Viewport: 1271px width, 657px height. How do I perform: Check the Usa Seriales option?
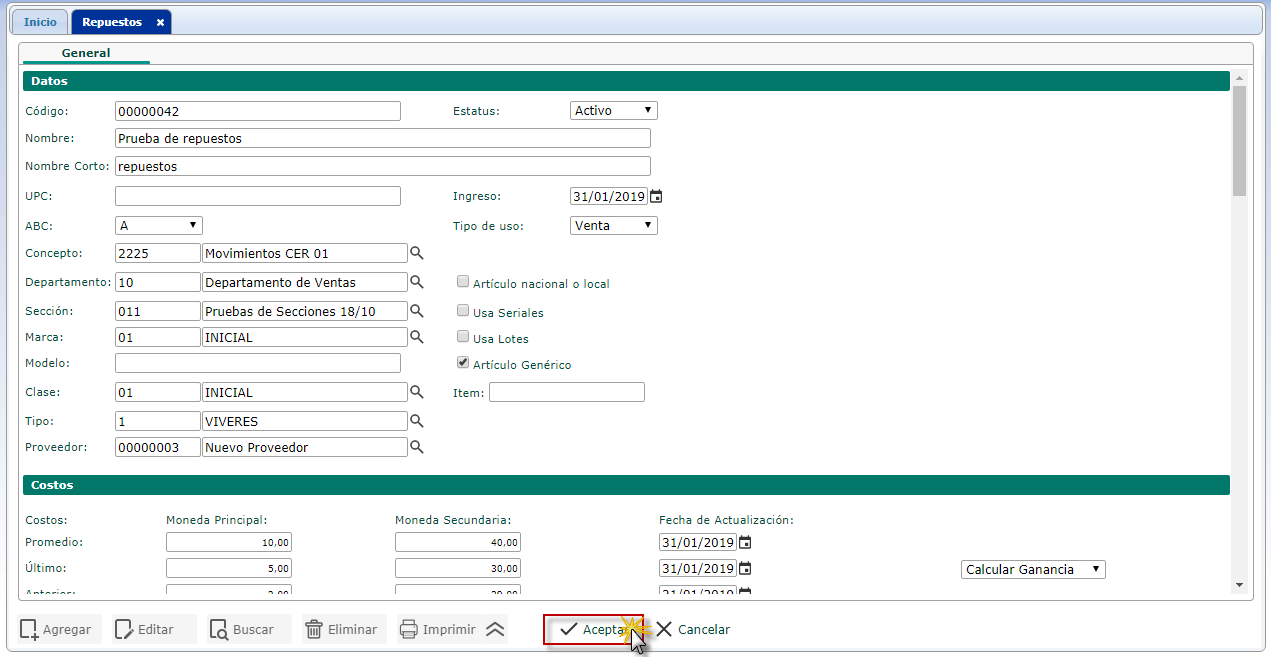coord(463,311)
